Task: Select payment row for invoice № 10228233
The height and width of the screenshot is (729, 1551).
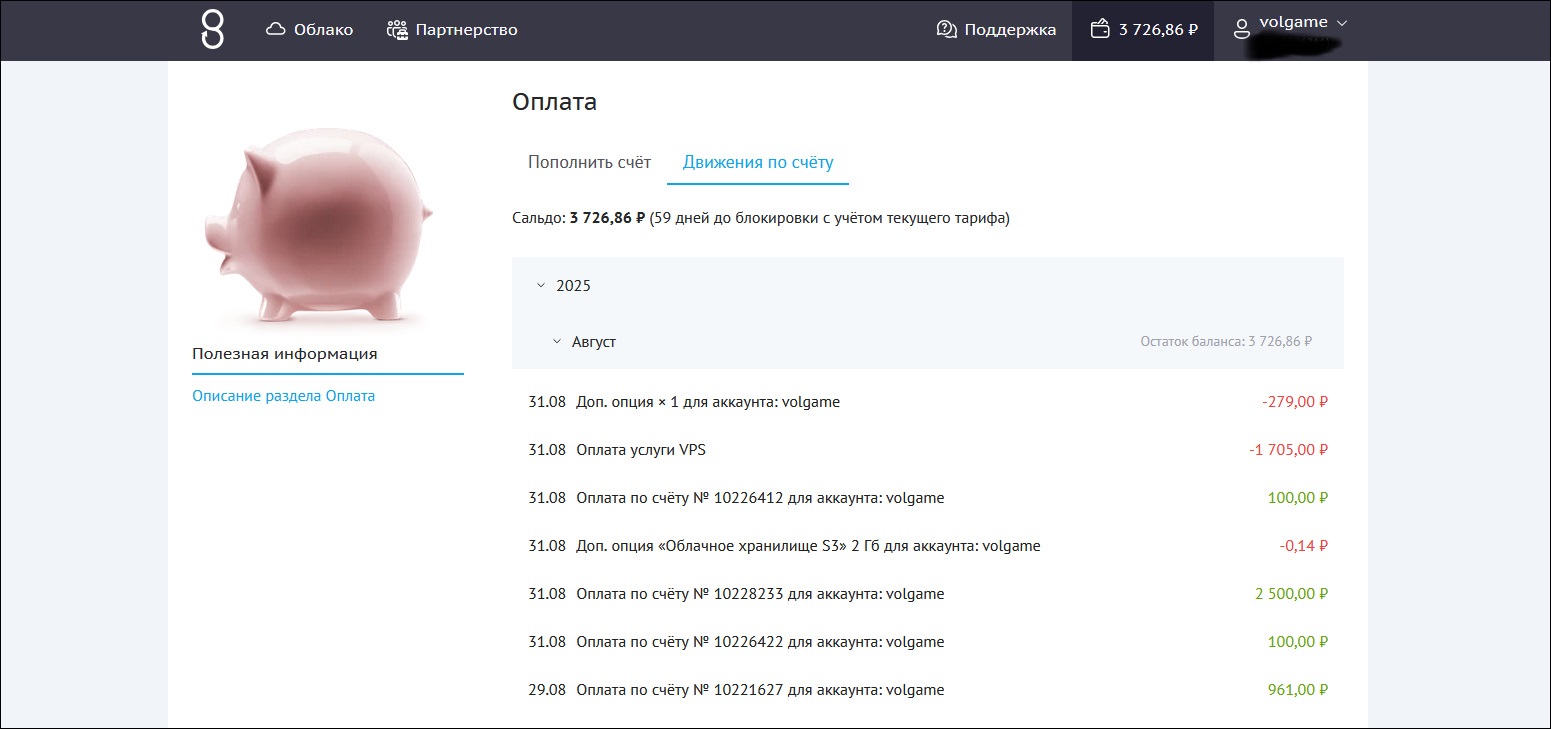Action: pos(928,594)
